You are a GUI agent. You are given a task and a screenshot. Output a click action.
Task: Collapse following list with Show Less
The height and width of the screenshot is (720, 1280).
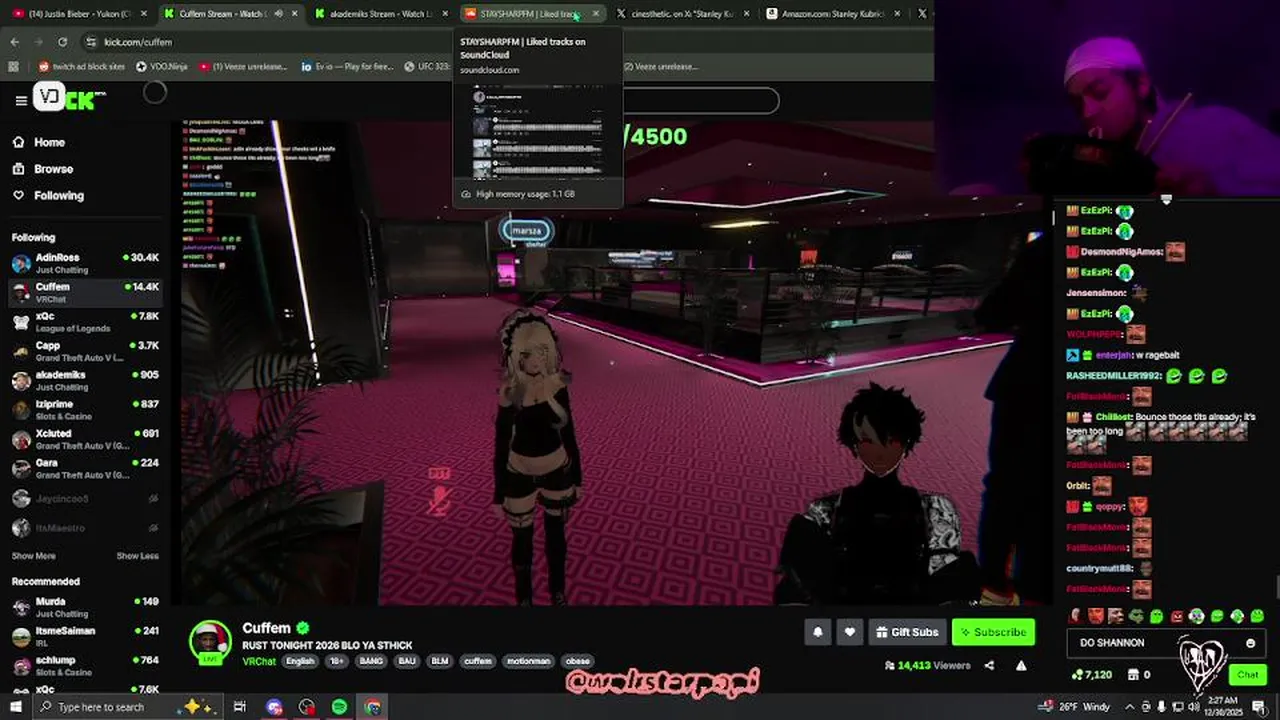137,556
